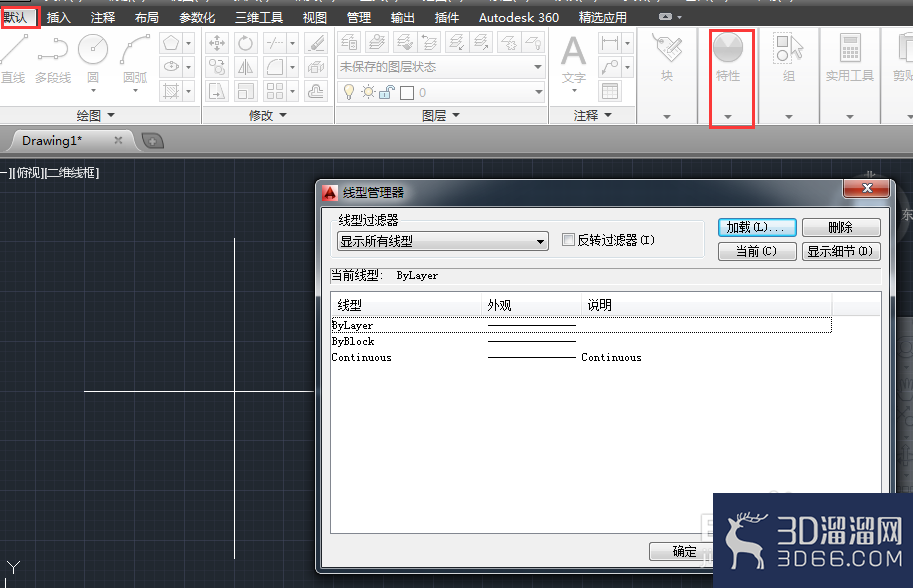The height and width of the screenshot is (588, 913).
Task: Toggle the Invert filter (反转过滤器) checkbox
Action: point(568,239)
